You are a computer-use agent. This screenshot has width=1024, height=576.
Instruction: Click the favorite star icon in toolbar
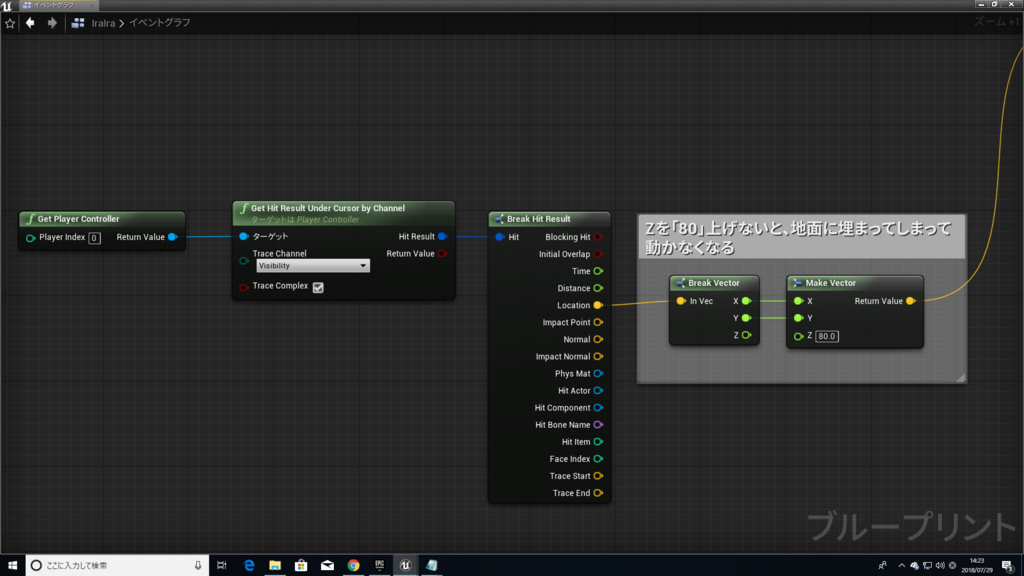(10, 24)
